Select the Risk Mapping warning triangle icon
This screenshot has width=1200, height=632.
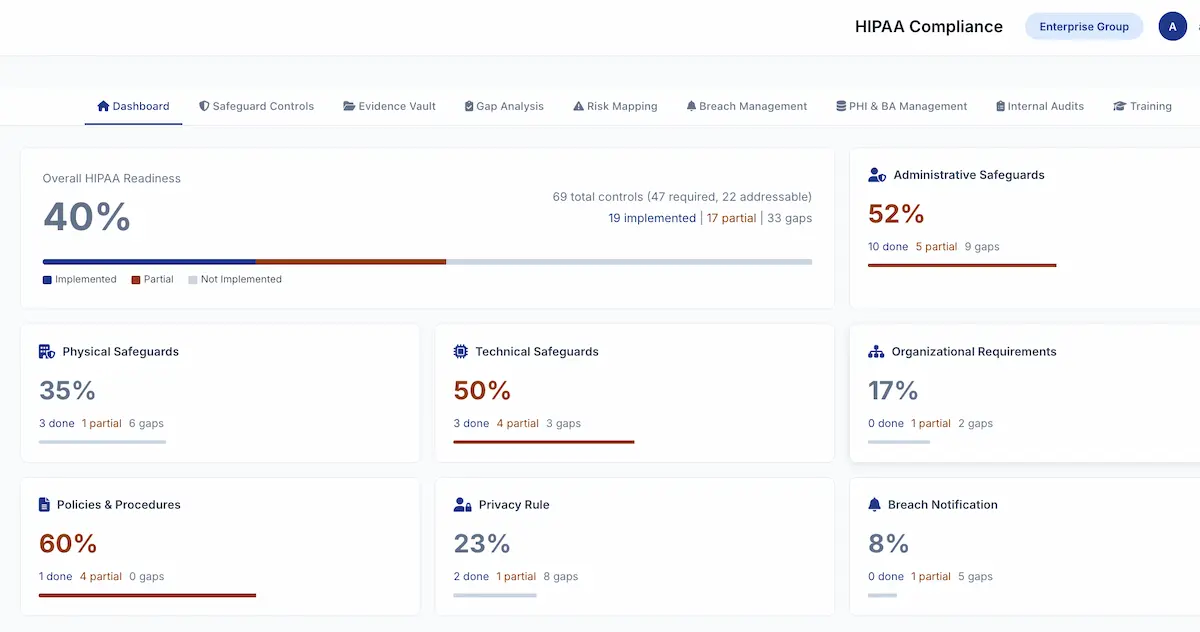(577, 105)
